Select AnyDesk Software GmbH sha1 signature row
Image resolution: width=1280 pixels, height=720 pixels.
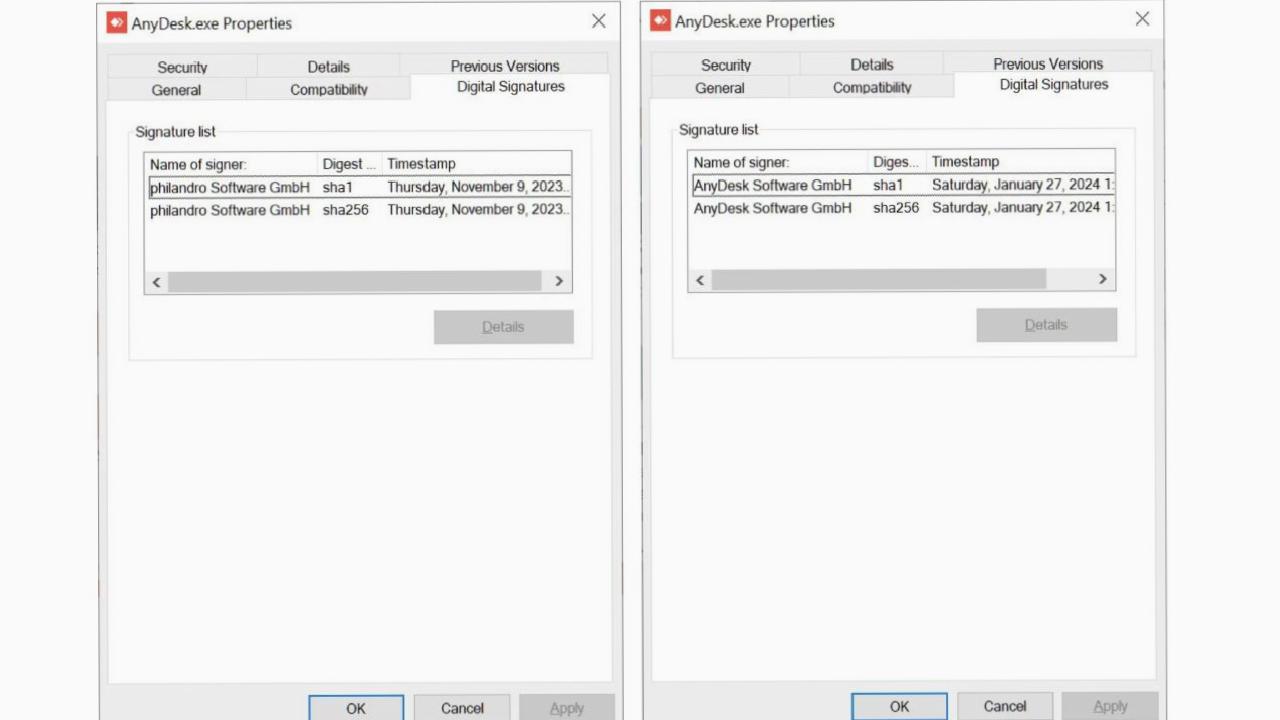(x=902, y=185)
